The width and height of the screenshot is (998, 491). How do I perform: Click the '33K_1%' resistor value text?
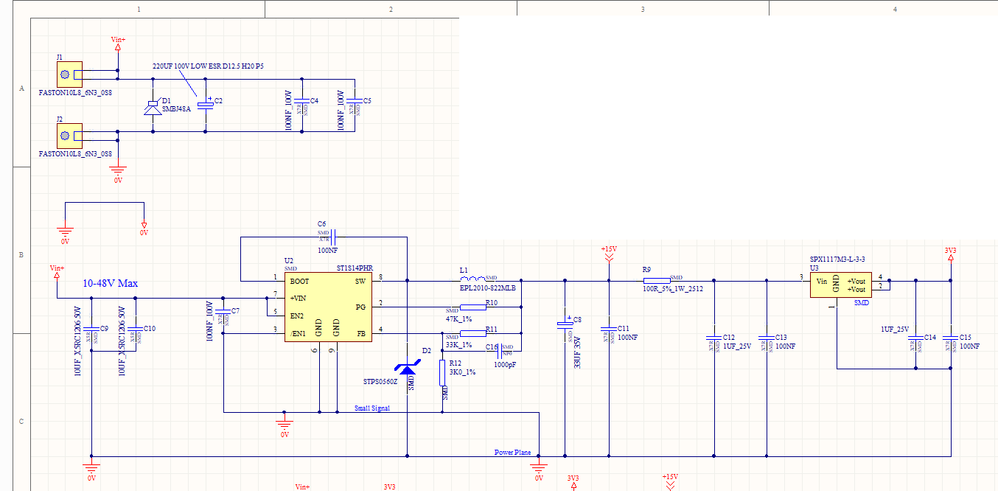click(x=459, y=344)
